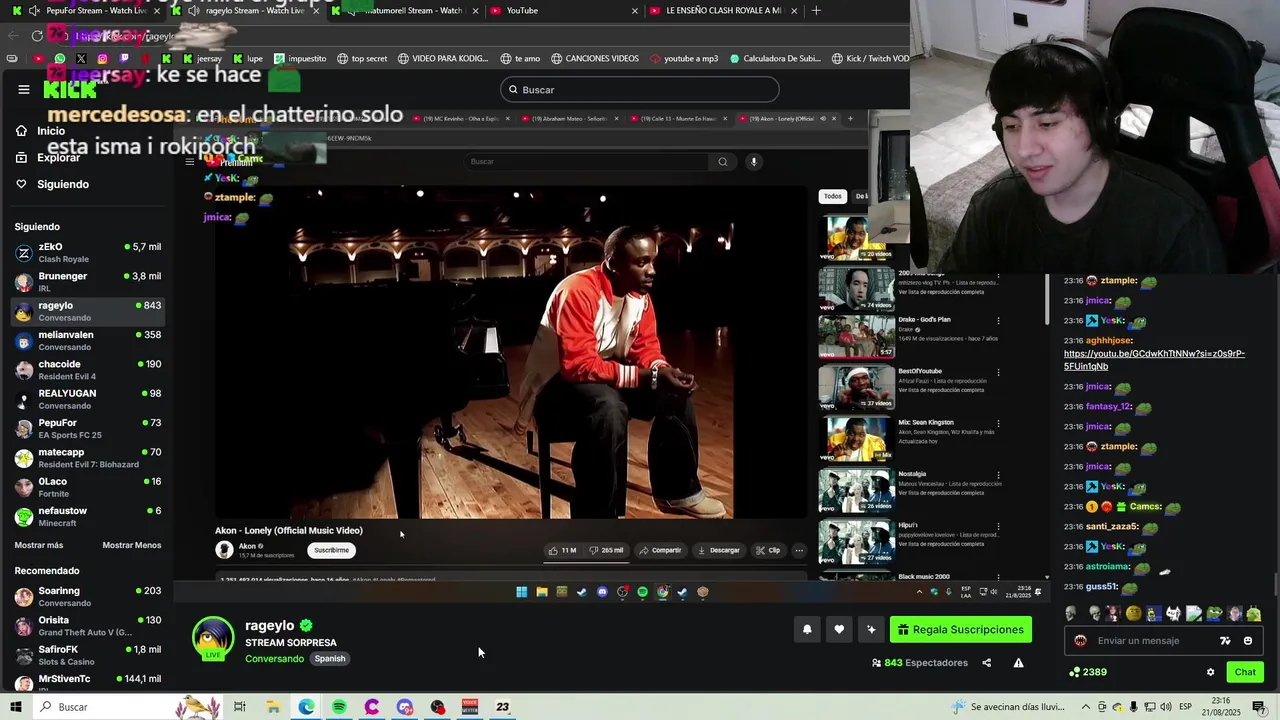Image resolution: width=1280 pixels, height=720 pixels.
Task: Click the browser reload button
Action: 37,36
